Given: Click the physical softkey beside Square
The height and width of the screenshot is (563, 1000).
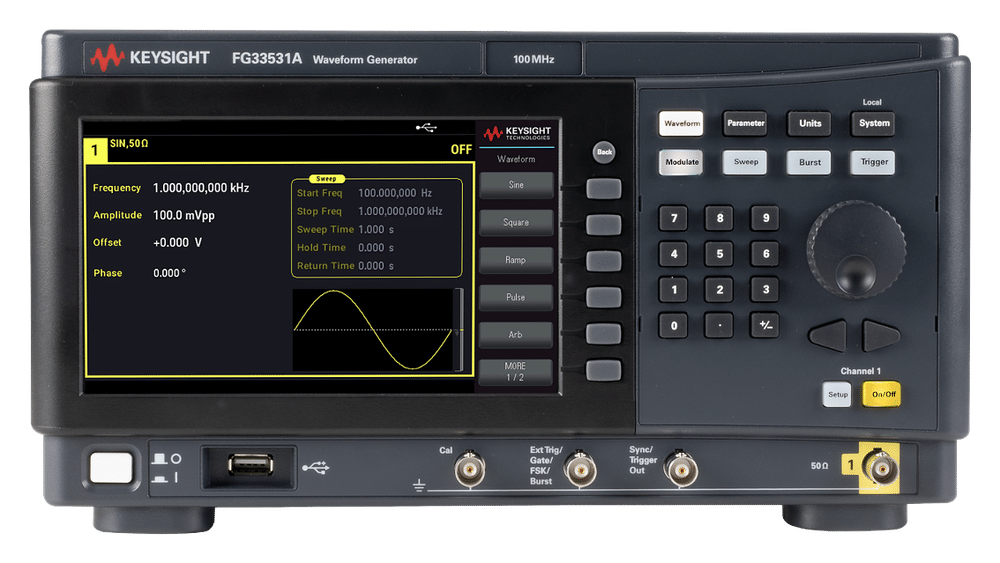Looking at the screenshot, I should 603,224.
